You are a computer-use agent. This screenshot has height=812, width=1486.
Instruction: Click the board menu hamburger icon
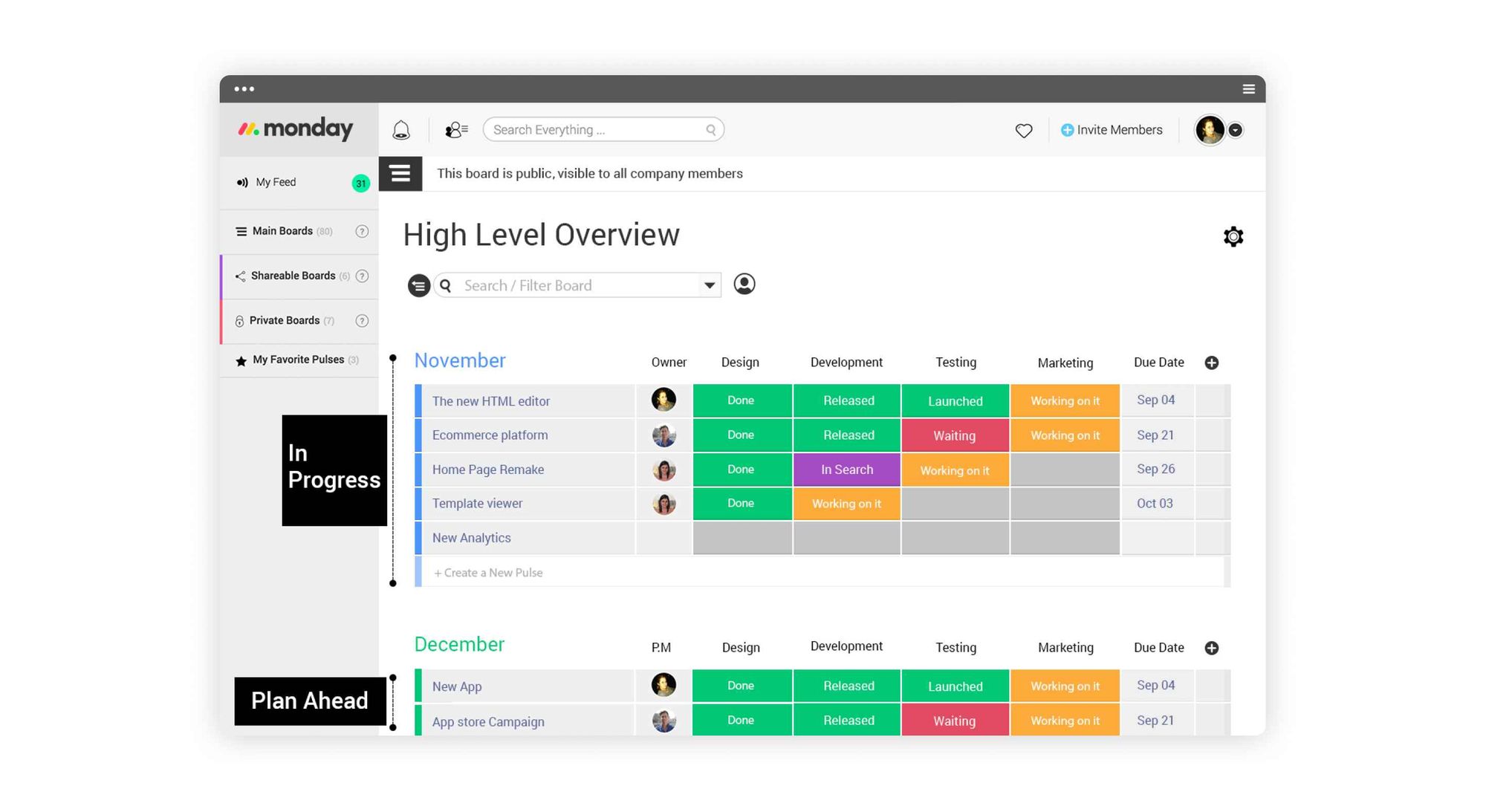pyautogui.click(x=400, y=173)
